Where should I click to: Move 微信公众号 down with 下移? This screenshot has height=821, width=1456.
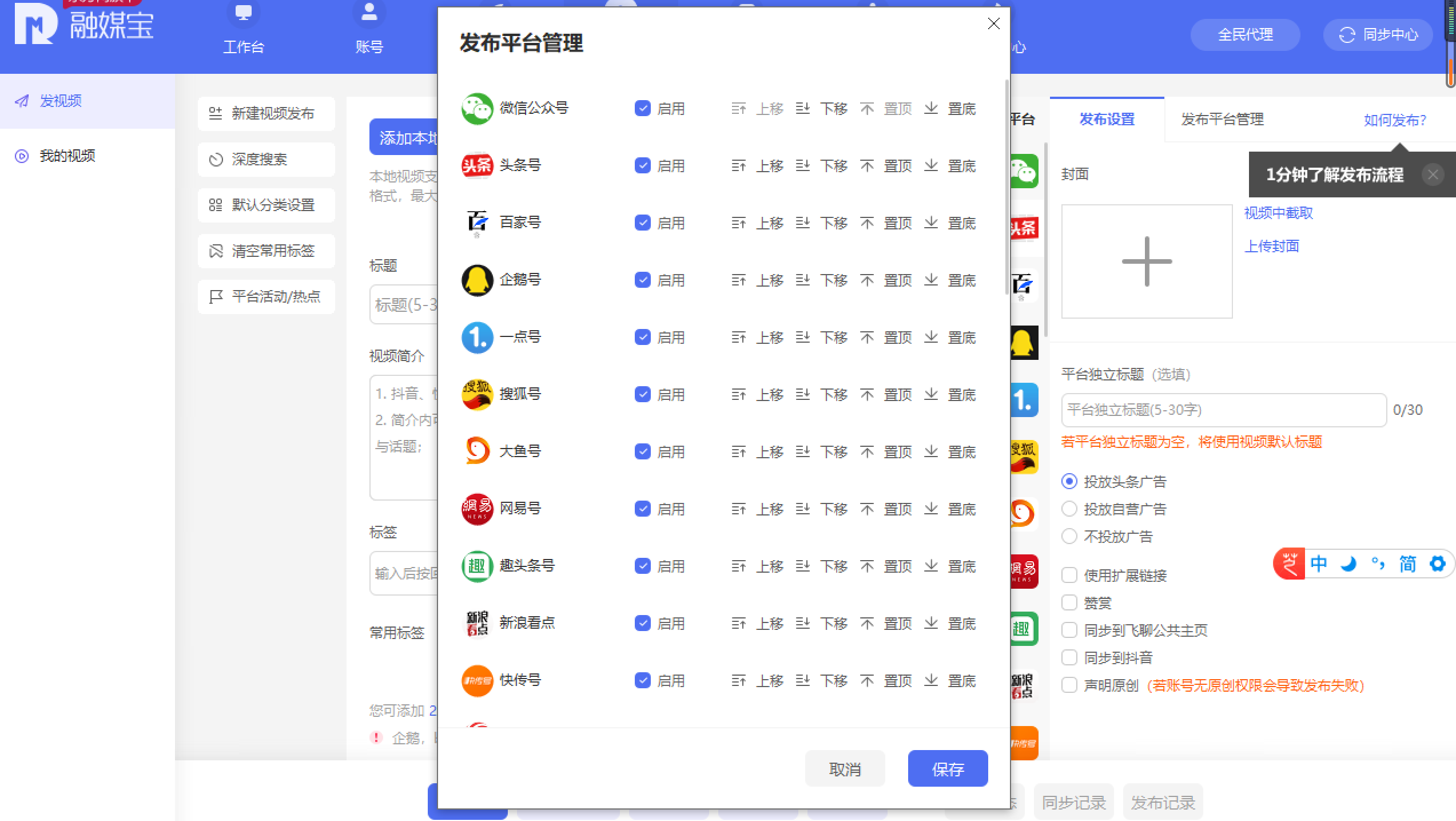[x=822, y=109]
